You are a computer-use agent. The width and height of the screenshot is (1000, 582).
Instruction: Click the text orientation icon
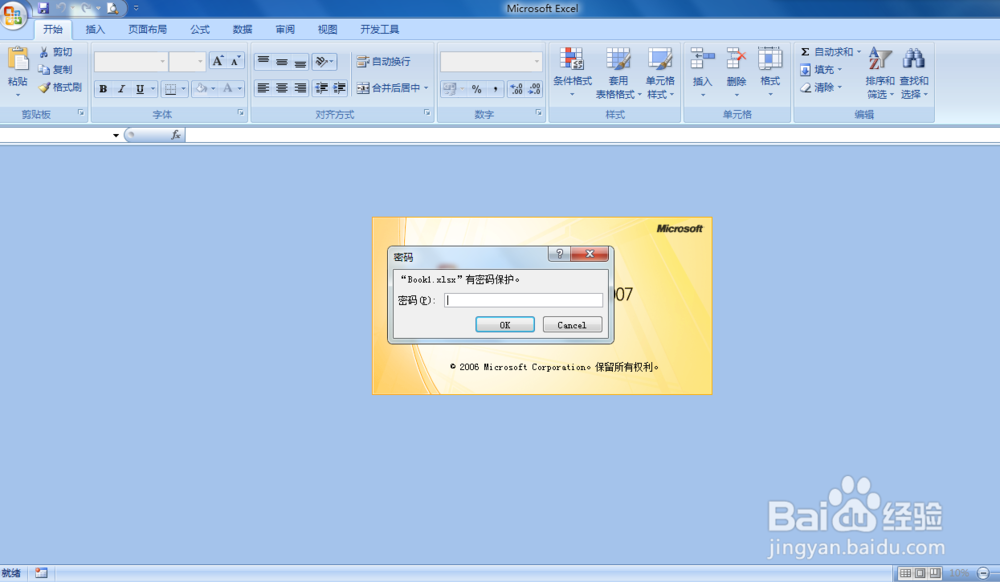coord(321,61)
